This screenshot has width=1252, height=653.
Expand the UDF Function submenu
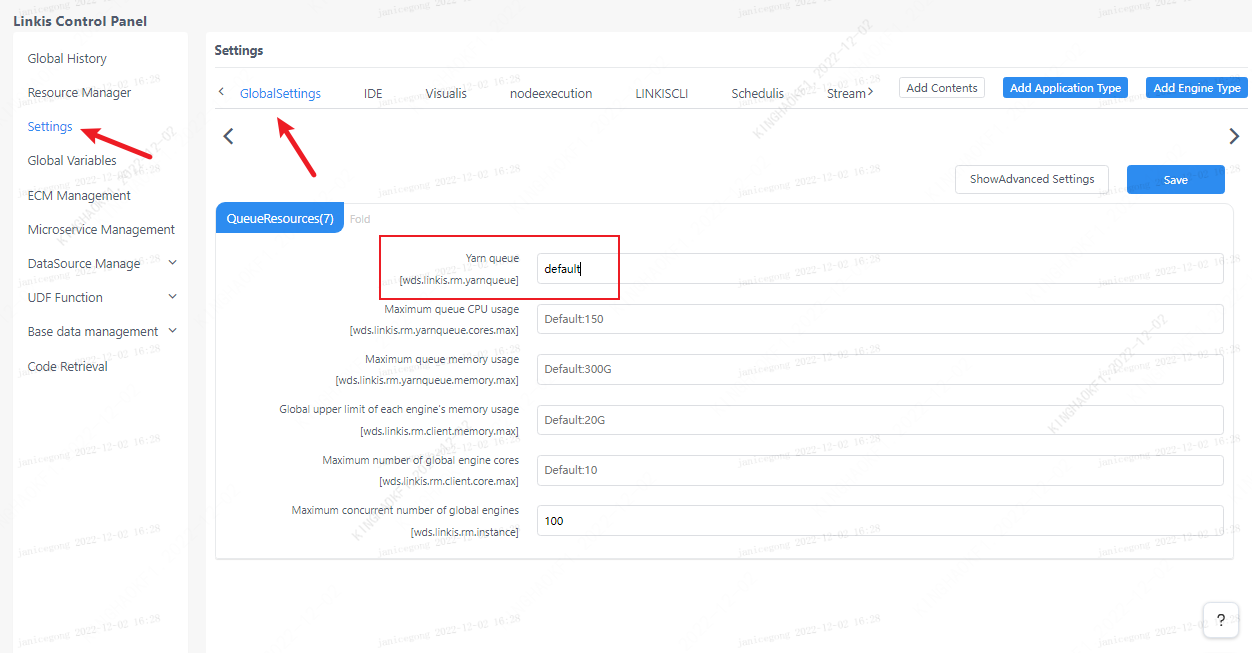click(172, 297)
